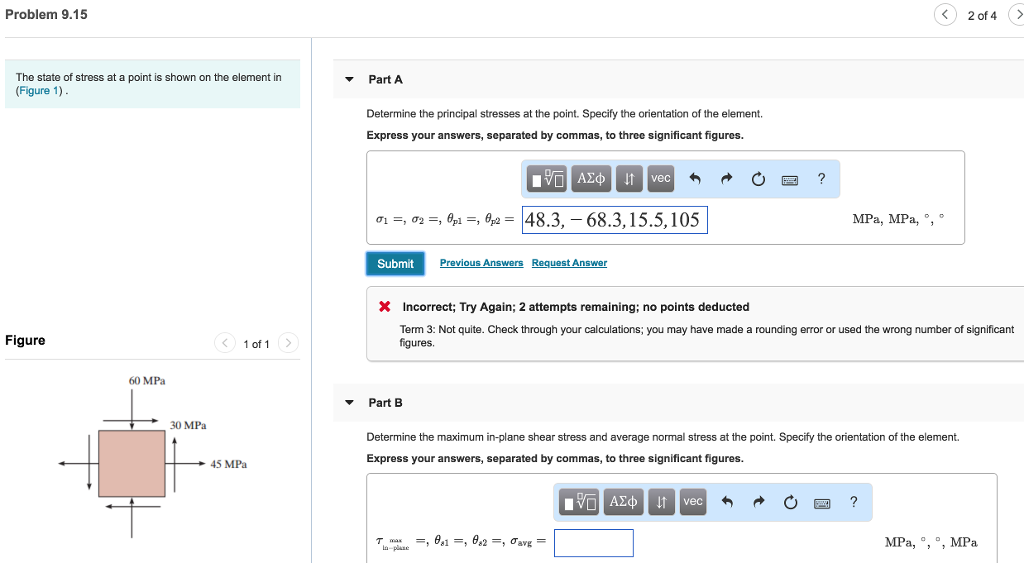Open templates tool in Part B toolbar

[579, 502]
